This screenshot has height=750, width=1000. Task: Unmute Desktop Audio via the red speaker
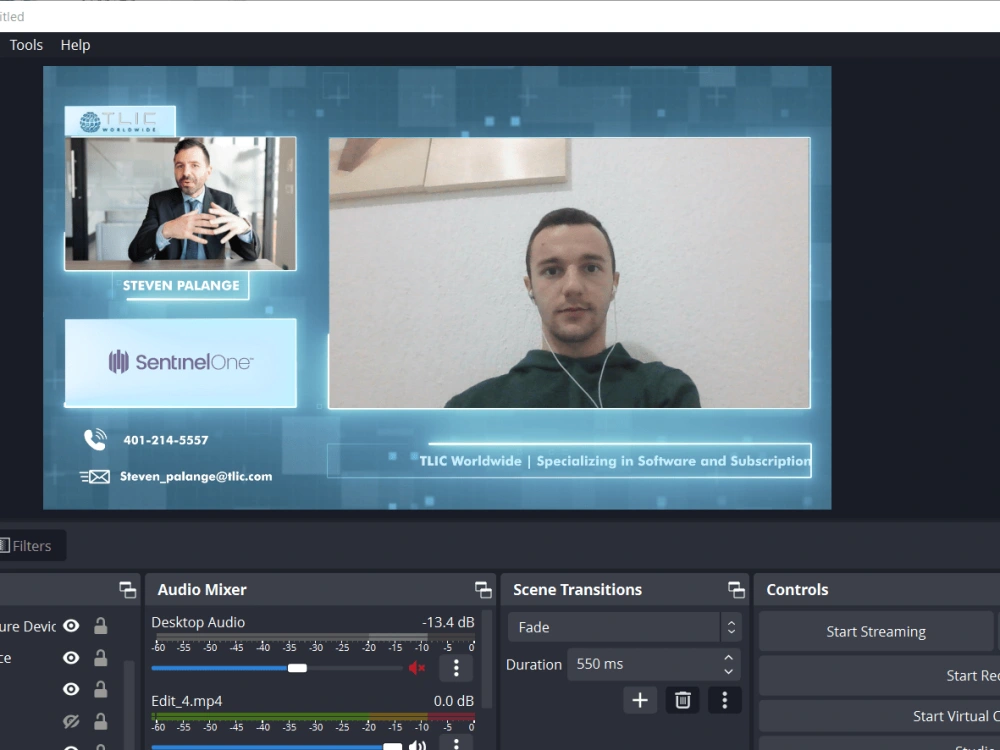click(x=417, y=668)
